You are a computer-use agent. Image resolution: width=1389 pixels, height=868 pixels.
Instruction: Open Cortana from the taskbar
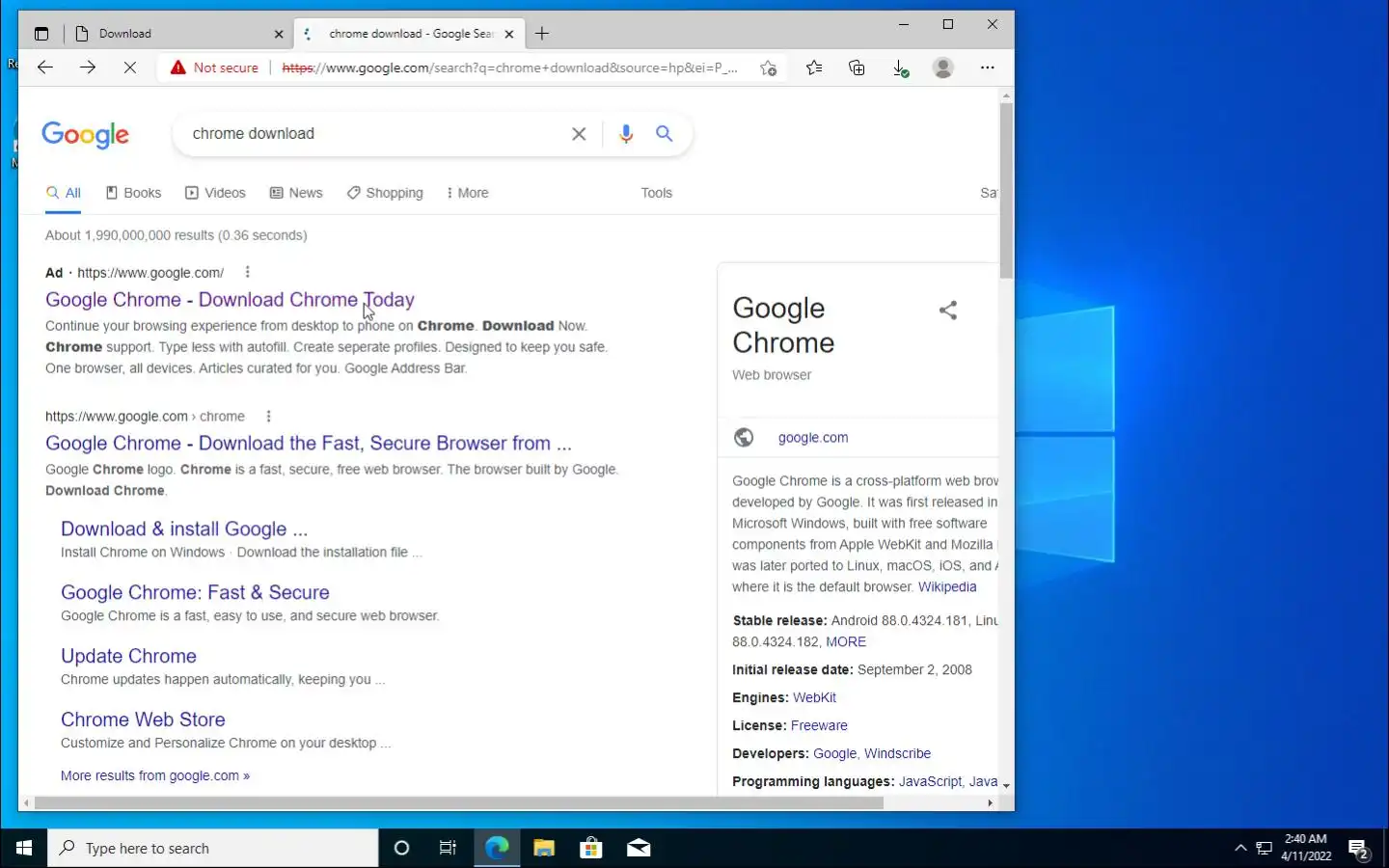[x=402, y=849]
